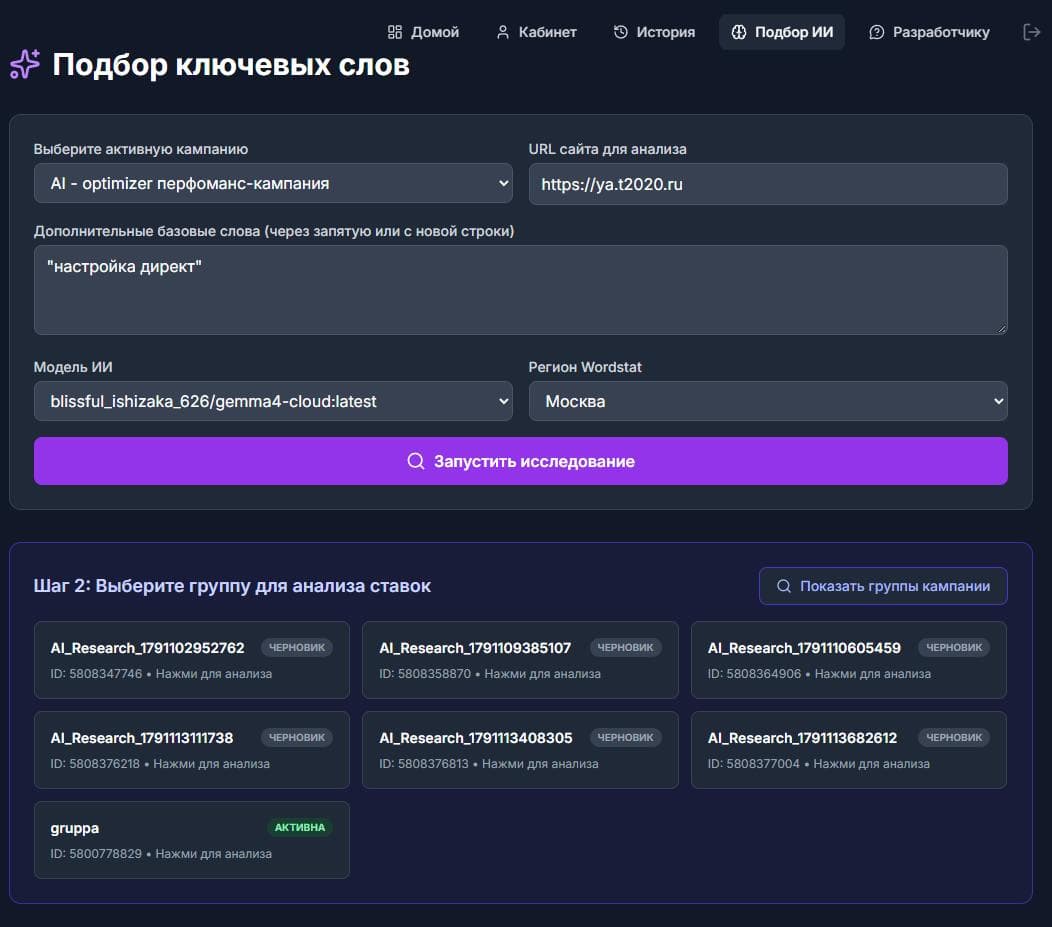
Task: Select group AI_Research_1791113408305
Action: (x=520, y=750)
